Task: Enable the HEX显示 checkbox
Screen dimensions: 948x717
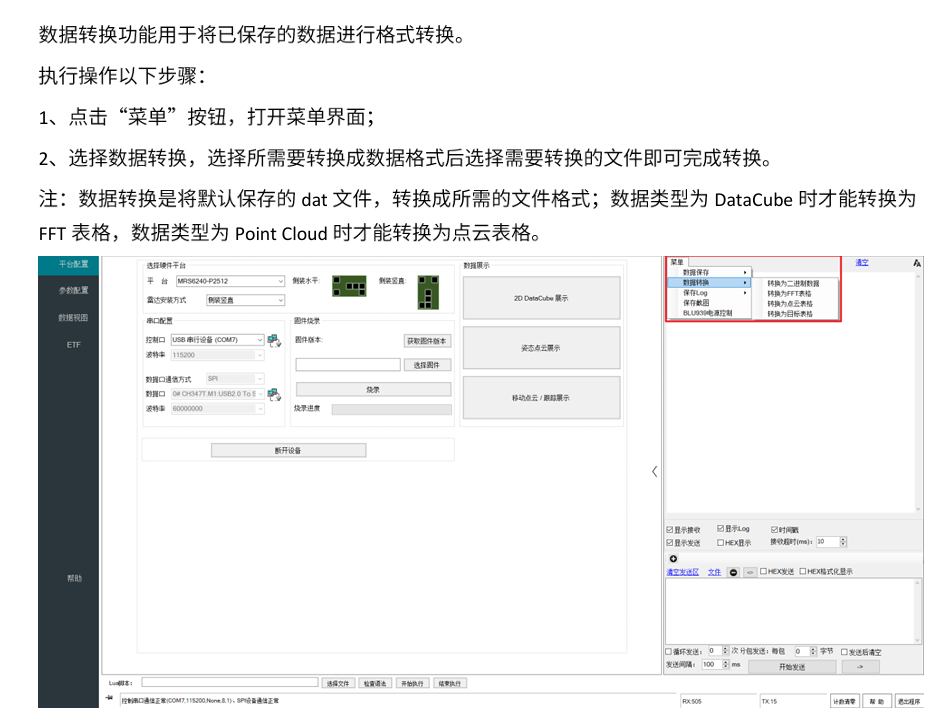Action: point(721,543)
